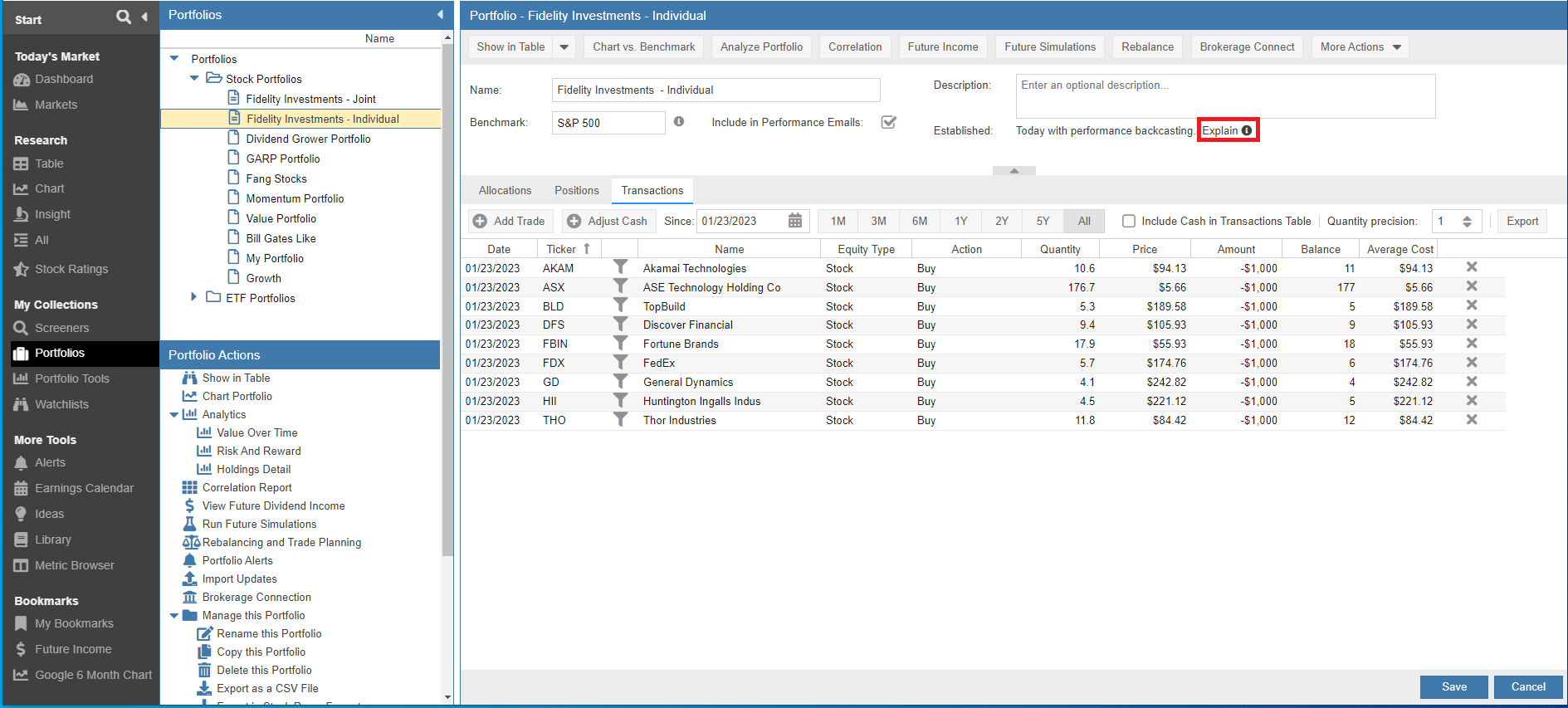Viewport: 1568px width, 708px height.
Task: Enable Include Cash in Transactions Table checkbox
Action: [1128, 221]
